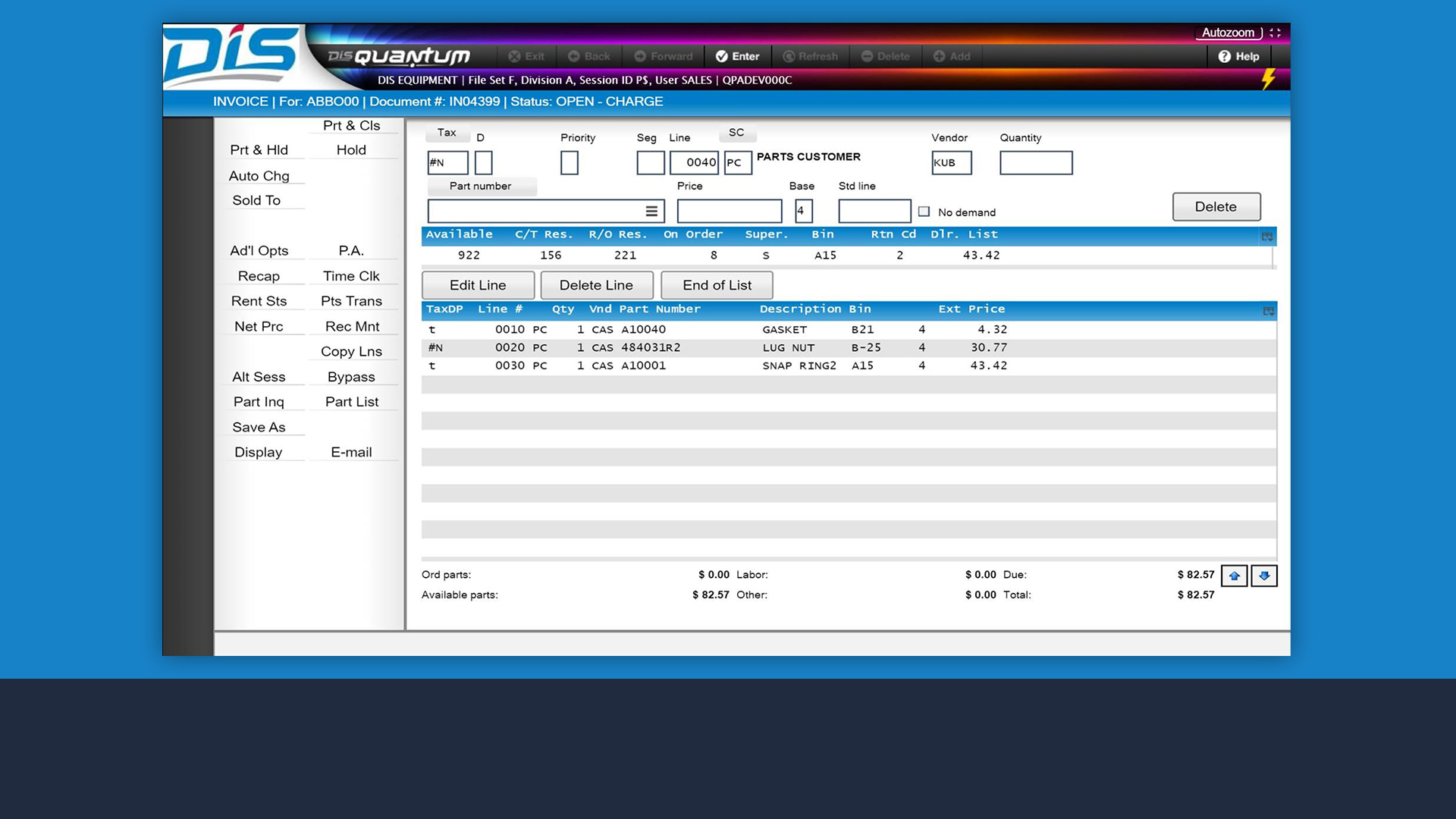Click the Exit toolbar button
Screen dimensions: 1456x819
(526, 56)
